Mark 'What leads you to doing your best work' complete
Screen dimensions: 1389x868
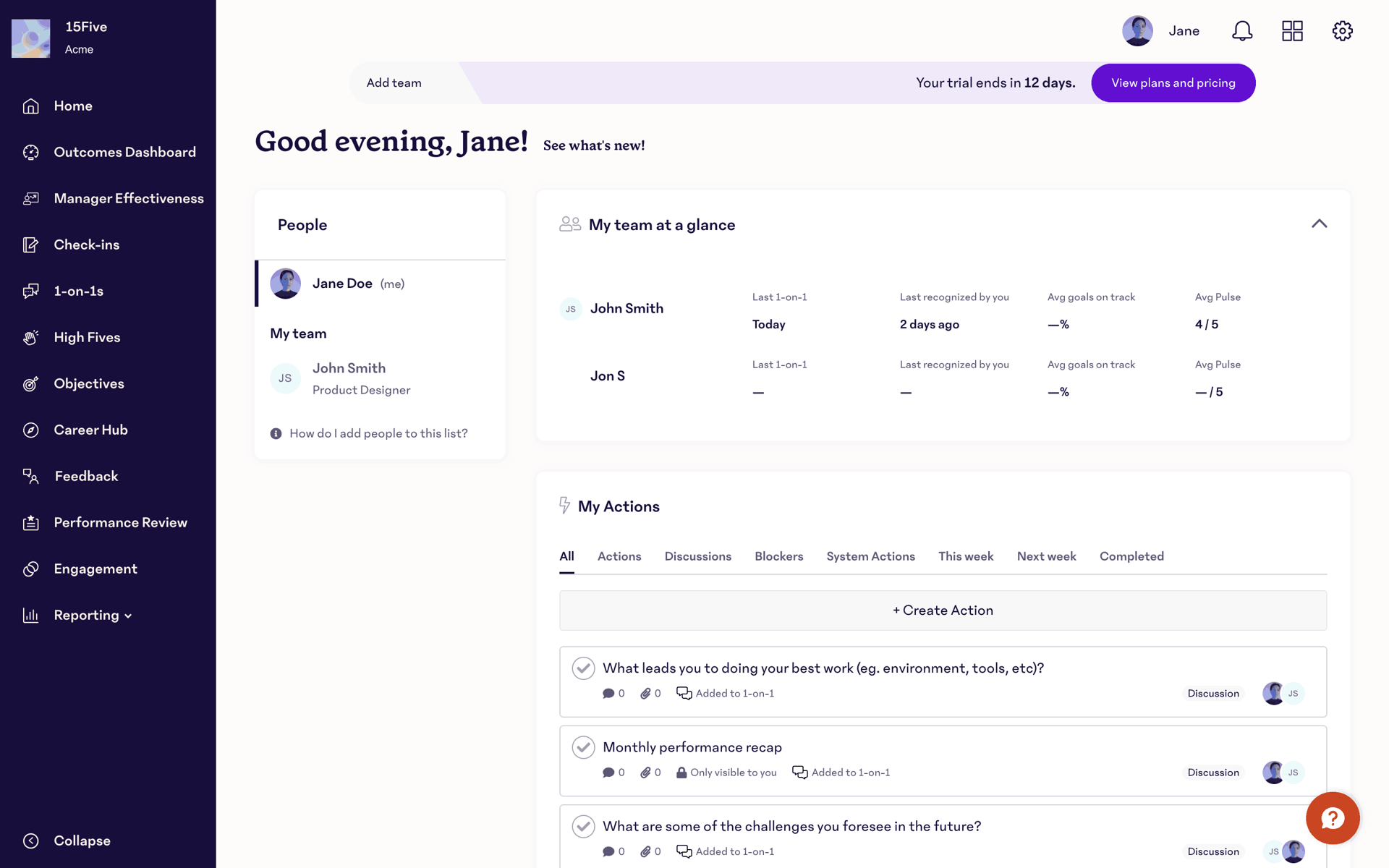(583, 668)
